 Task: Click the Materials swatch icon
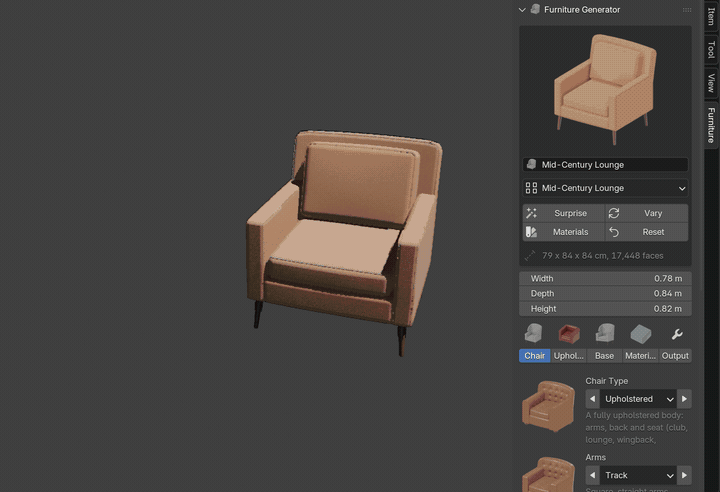click(531, 232)
